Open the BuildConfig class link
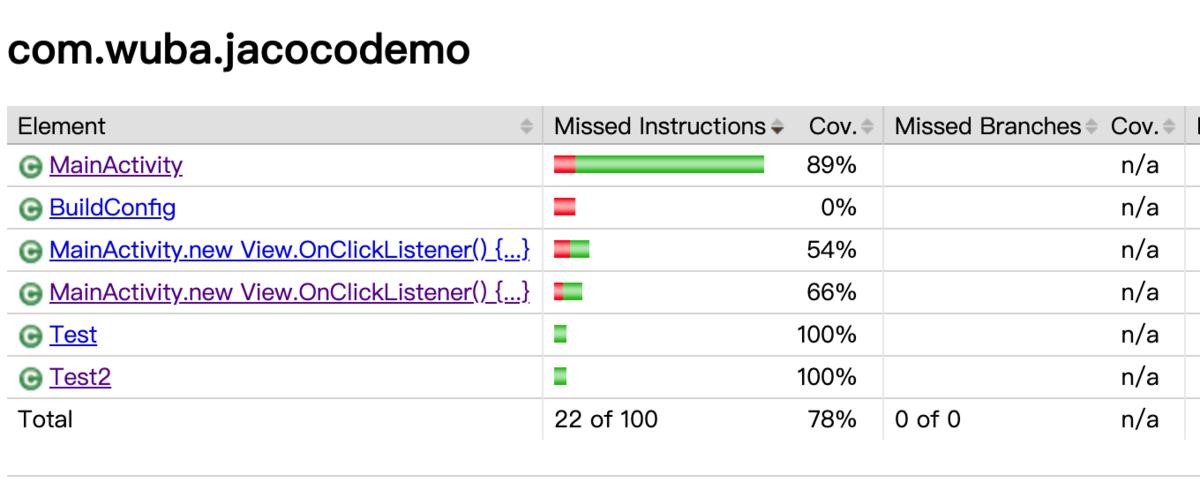This screenshot has height=498, width=1200. pos(112,208)
